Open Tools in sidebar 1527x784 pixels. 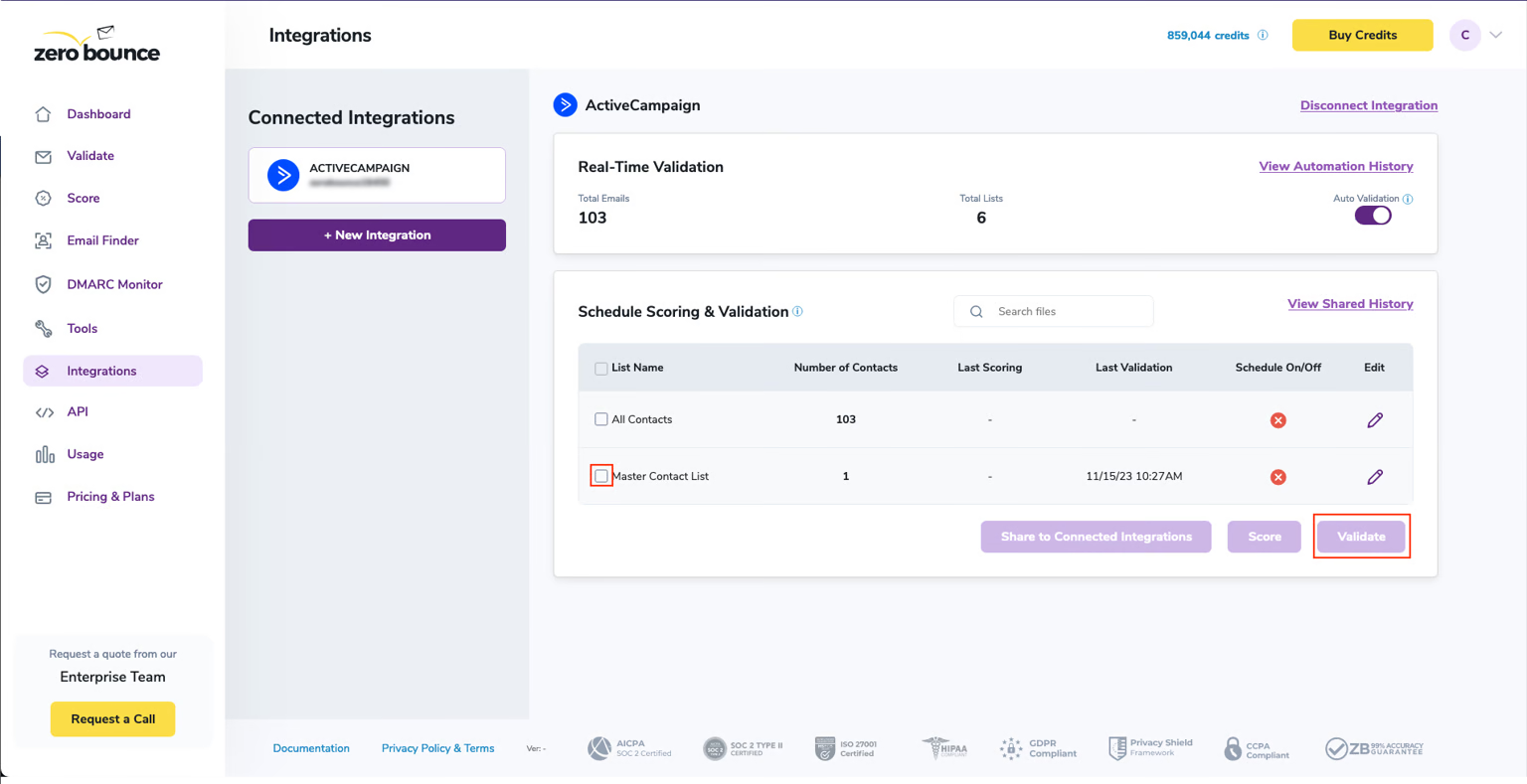(83, 328)
